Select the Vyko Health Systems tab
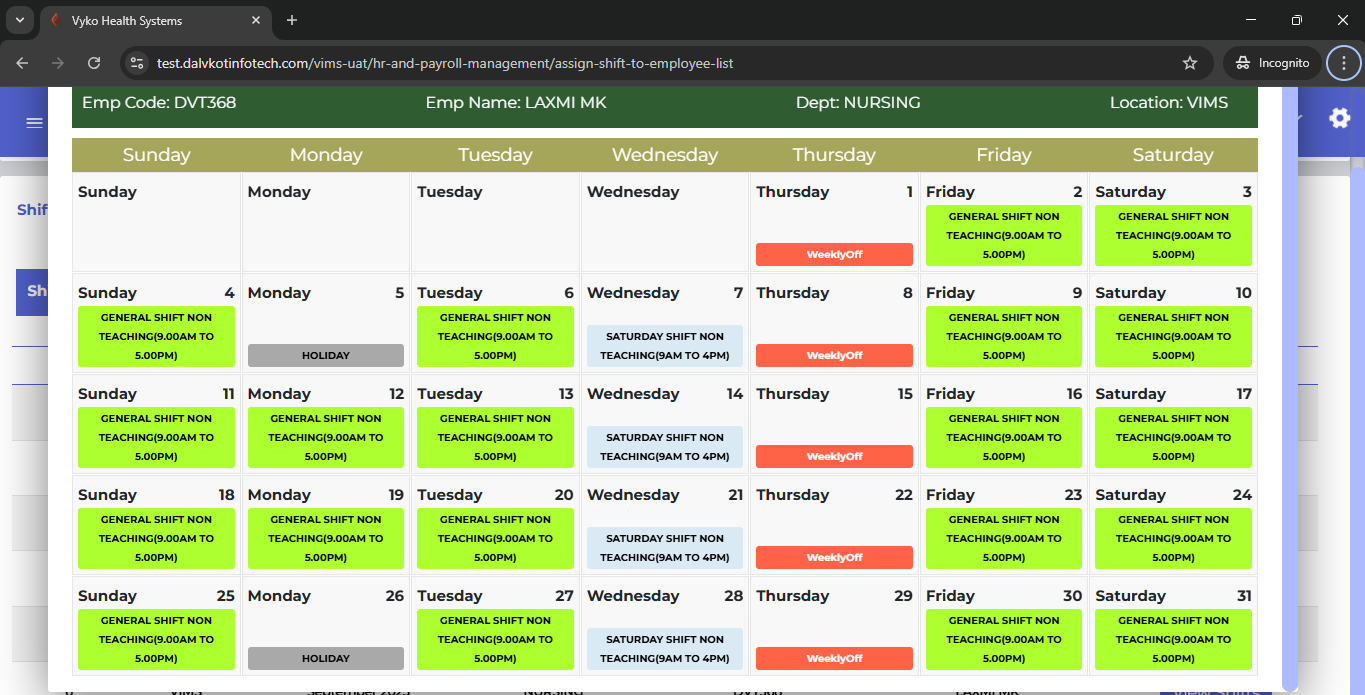This screenshot has width=1365, height=695. tap(150, 20)
